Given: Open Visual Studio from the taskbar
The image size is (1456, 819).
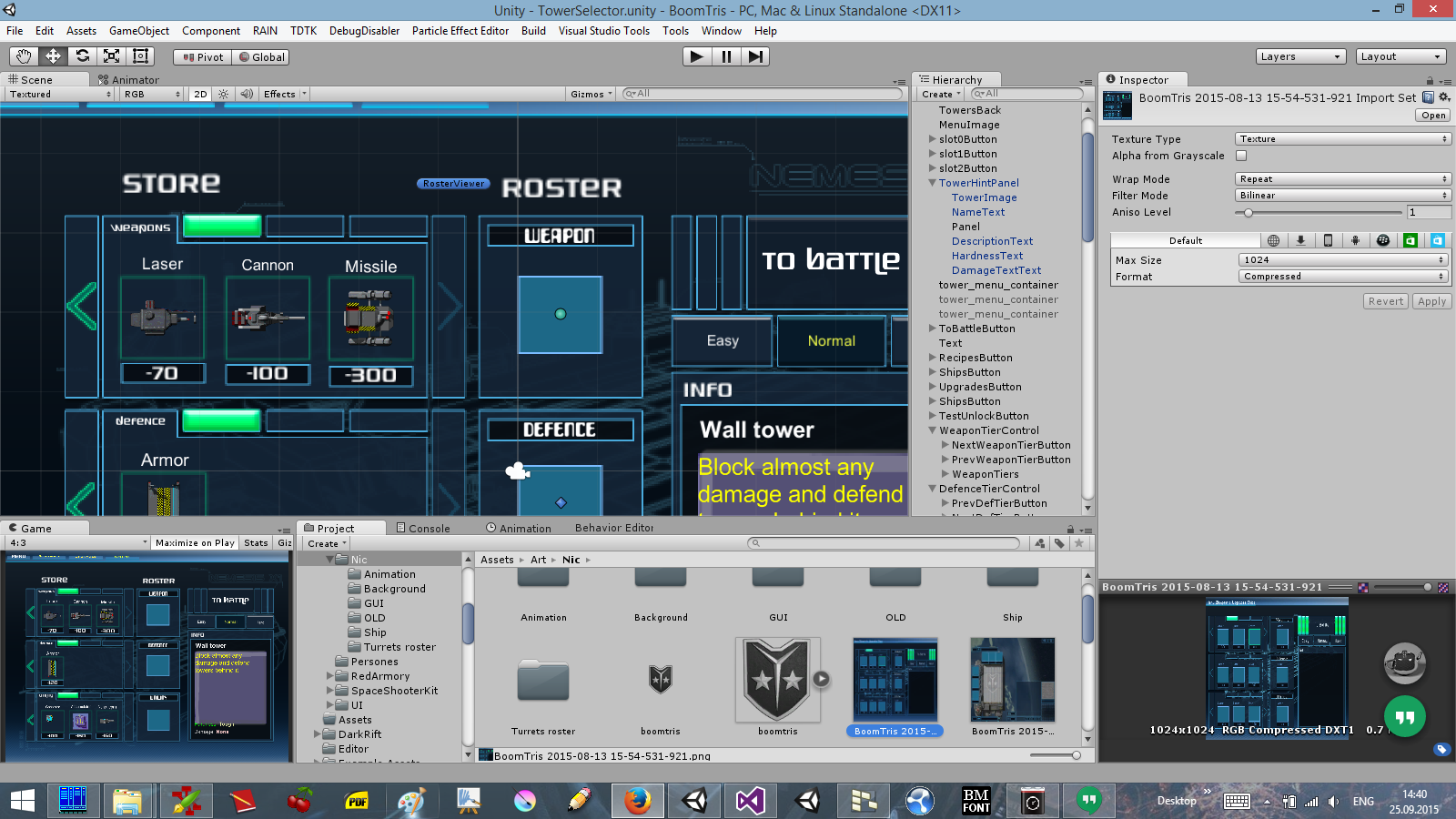Looking at the screenshot, I should tap(751, 801).
